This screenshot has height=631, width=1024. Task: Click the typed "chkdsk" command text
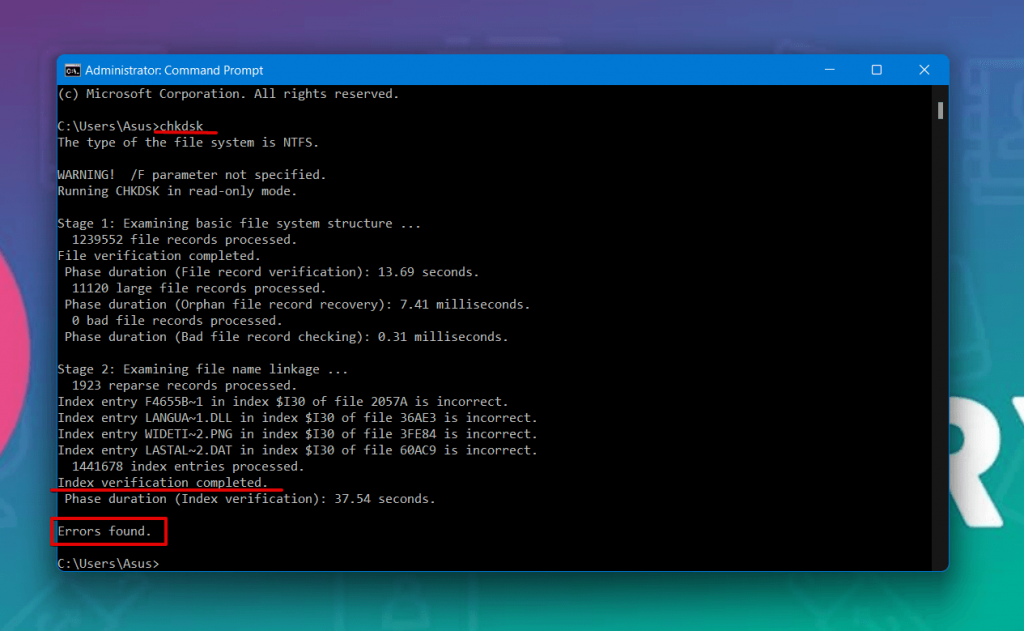(x=185, y=126)
